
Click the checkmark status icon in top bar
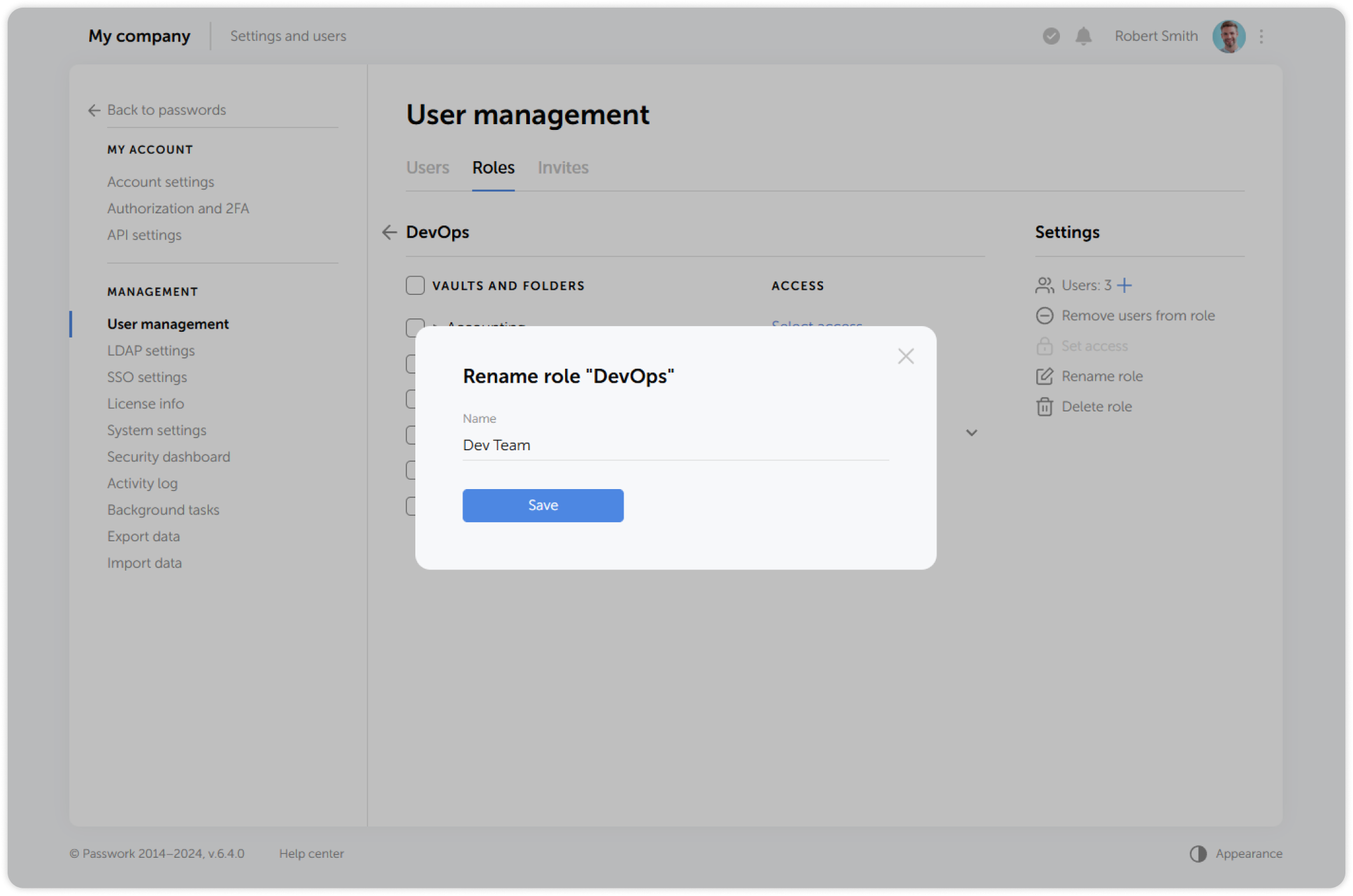1050,36
